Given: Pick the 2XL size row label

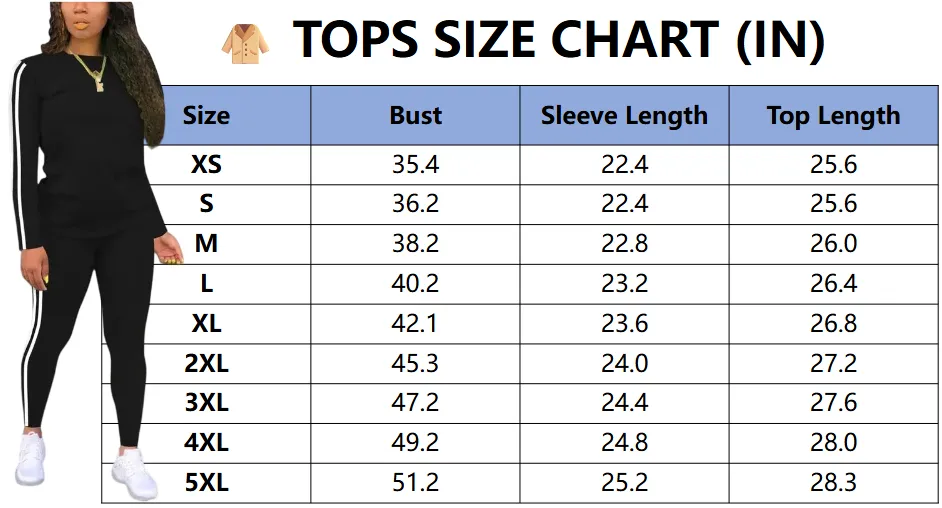Looking at the screenshot, I should pos(206,364).
